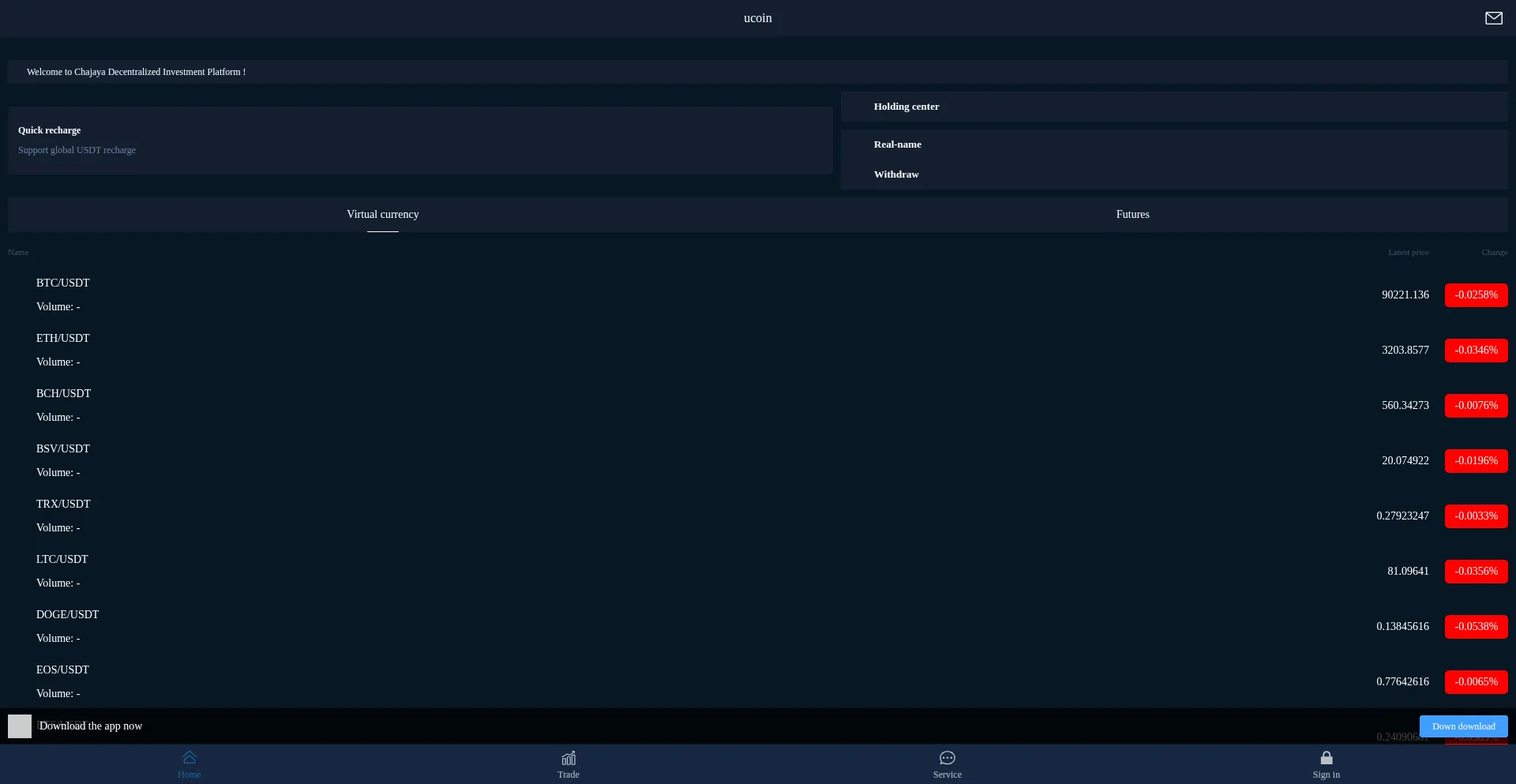Click the Quick recharge card
The width and height of the screenshot is (1516, 784).
pyautogui.click(x=418, y=141)
